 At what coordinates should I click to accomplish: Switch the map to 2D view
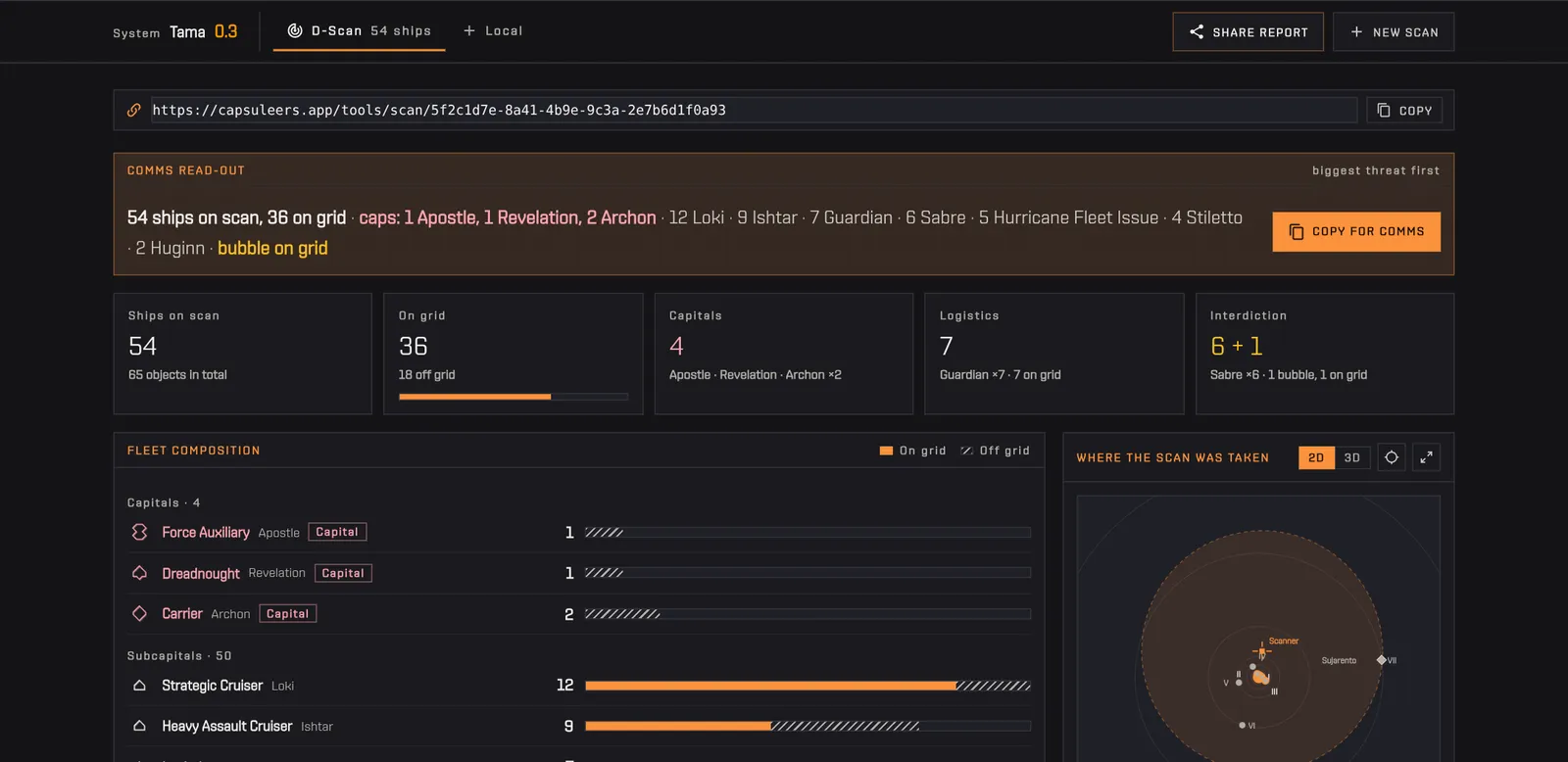(1316, 457)
